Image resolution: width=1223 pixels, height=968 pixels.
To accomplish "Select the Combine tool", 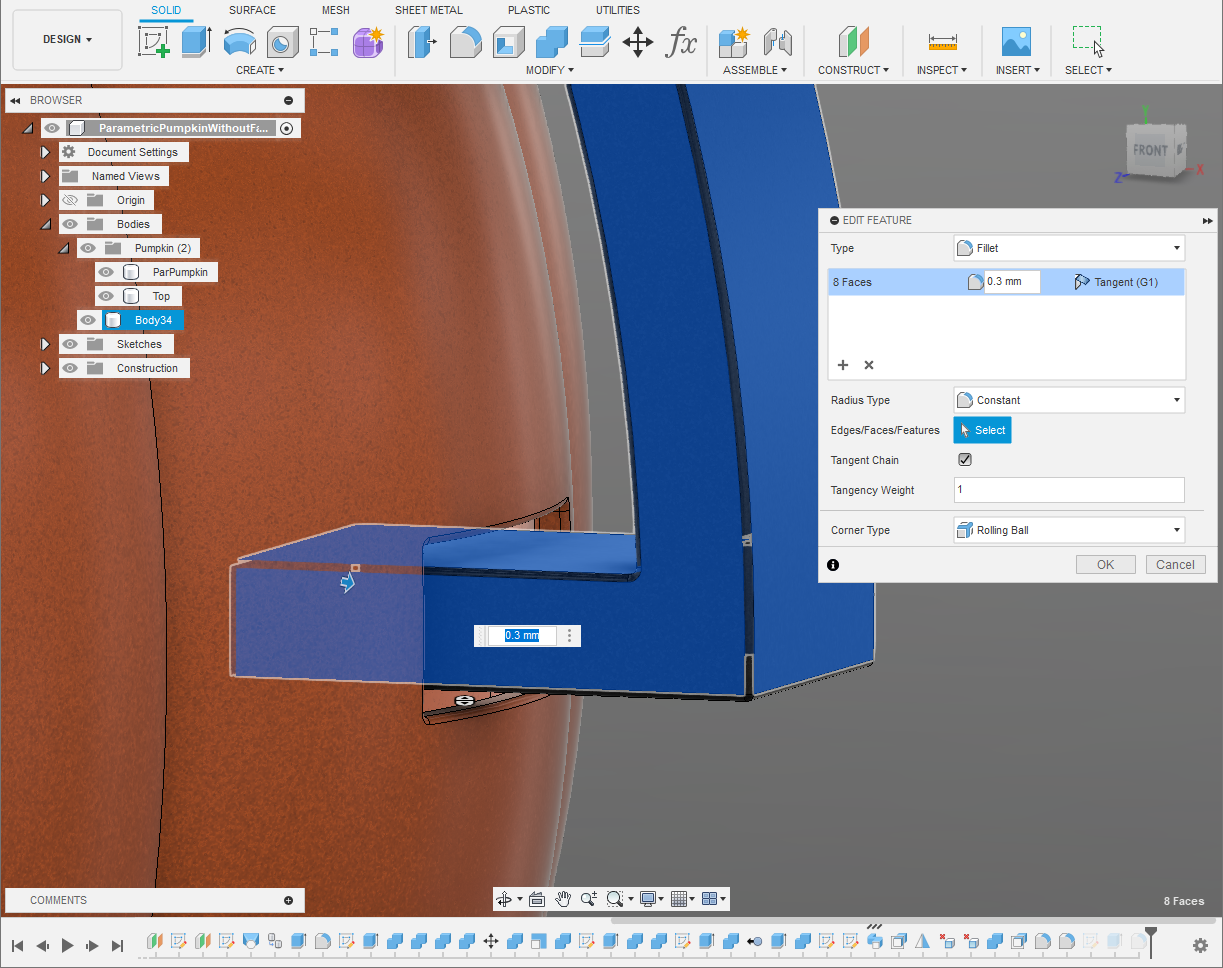I will [552, 42].
